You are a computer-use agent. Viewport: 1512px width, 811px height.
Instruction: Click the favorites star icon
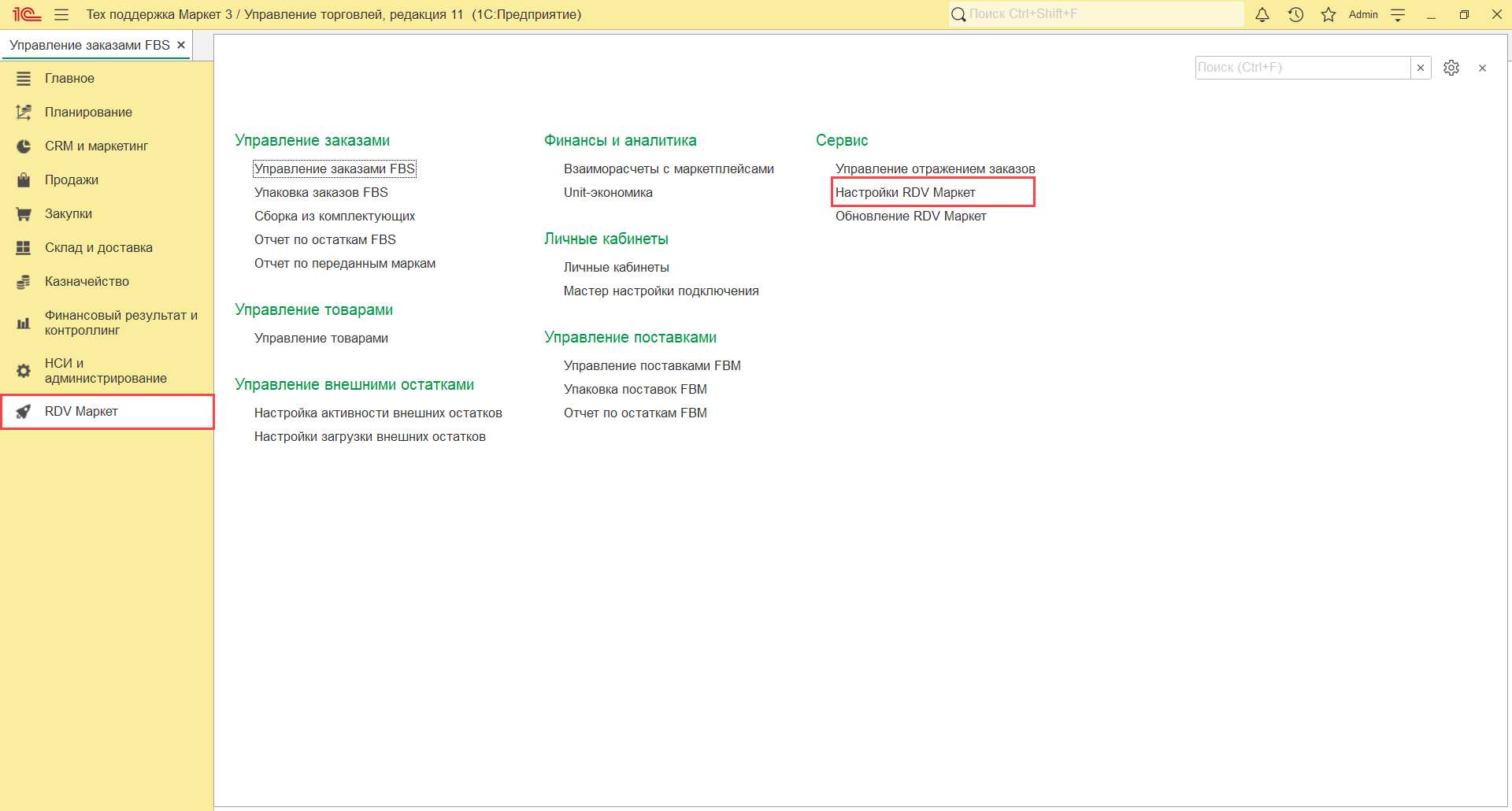pyautogui.click(x=1329, y=15)
